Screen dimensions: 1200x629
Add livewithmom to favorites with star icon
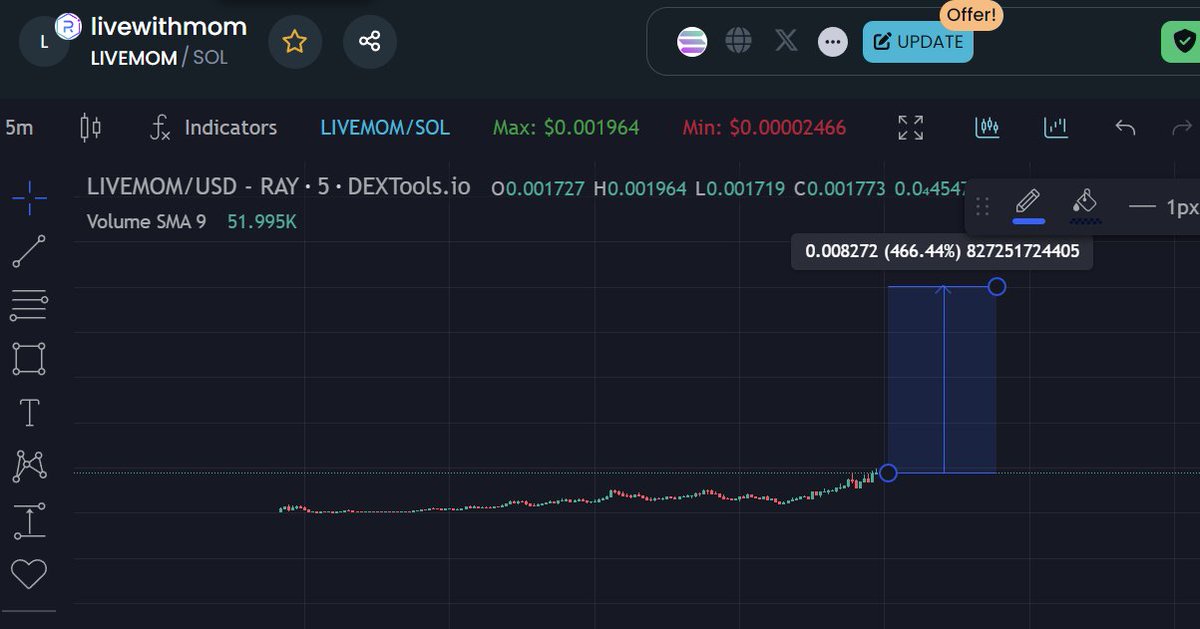(294, 42)
